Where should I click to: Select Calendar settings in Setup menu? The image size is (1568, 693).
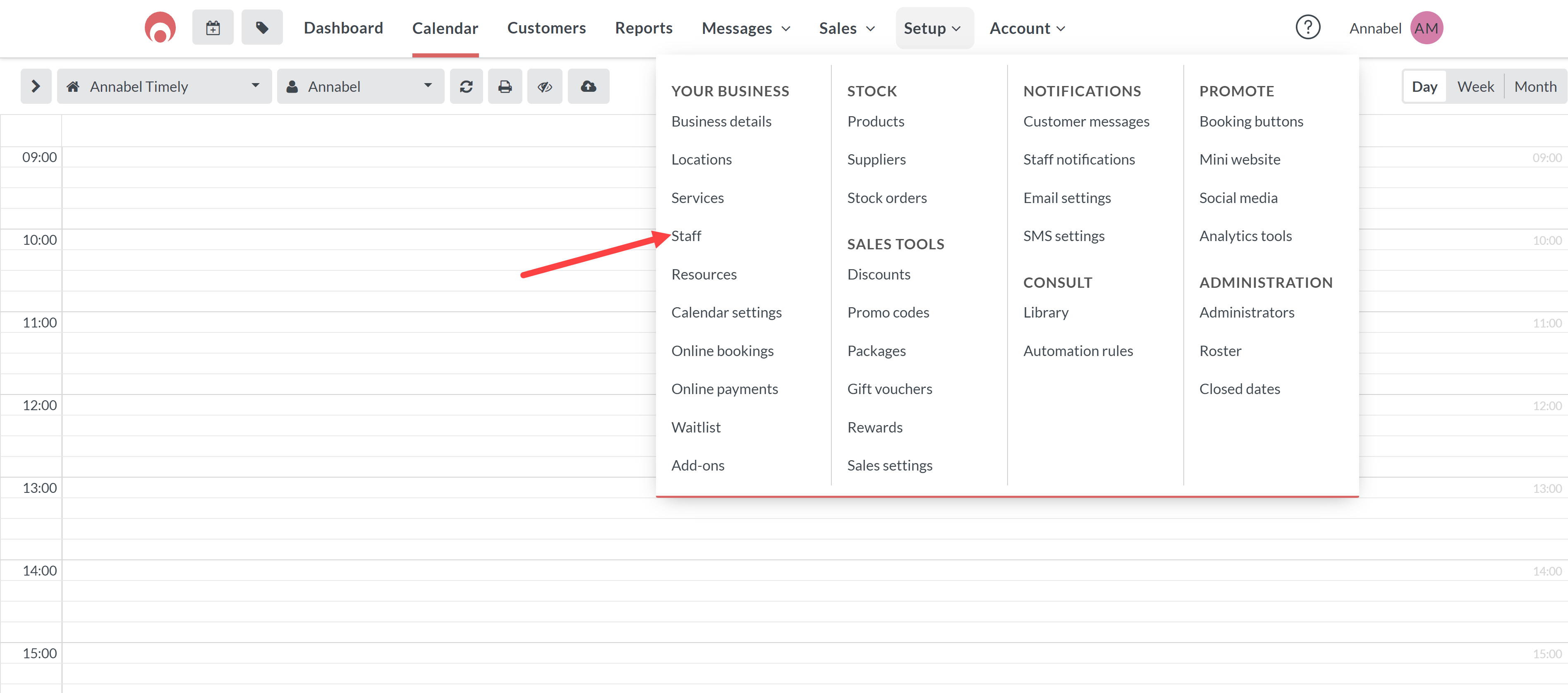[726, 312]
